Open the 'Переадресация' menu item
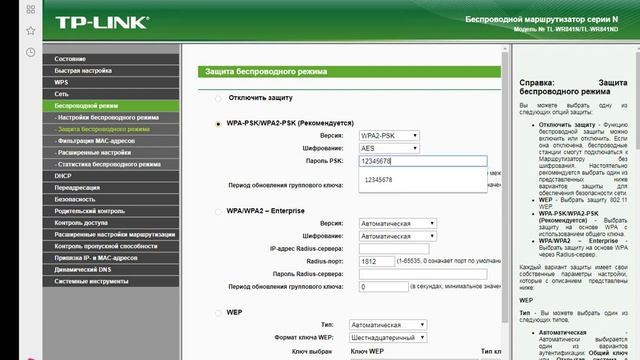The height and width of the screenshot is (360, 640). pyautogui.click(x=111, y=188)
